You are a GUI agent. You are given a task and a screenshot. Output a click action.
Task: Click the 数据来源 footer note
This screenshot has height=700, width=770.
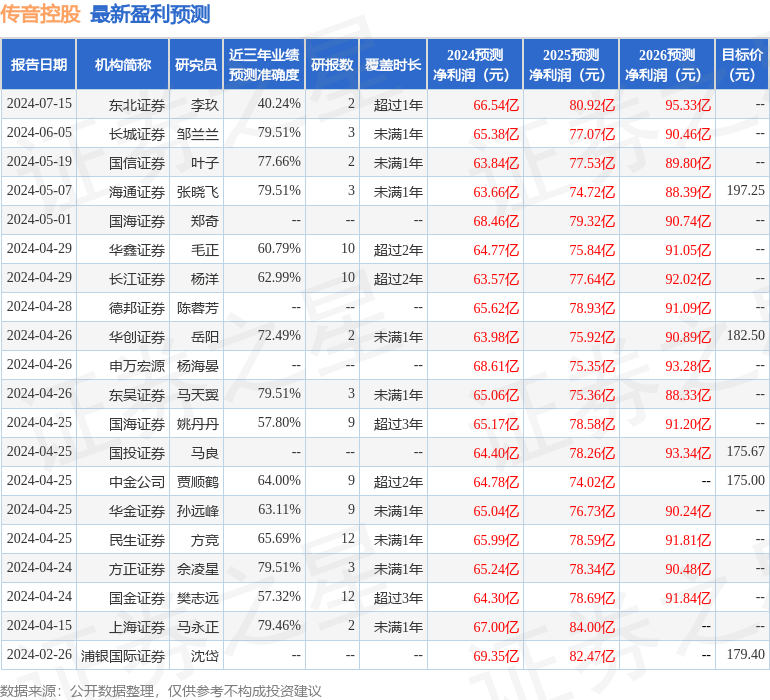point(161,691)
